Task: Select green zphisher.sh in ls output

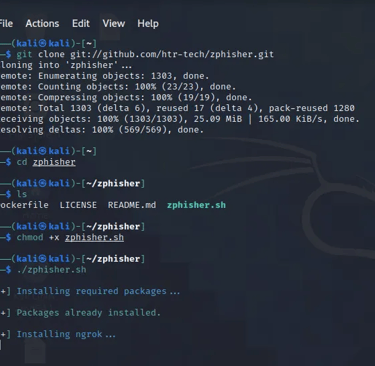Action: click(x=196, y=205)
